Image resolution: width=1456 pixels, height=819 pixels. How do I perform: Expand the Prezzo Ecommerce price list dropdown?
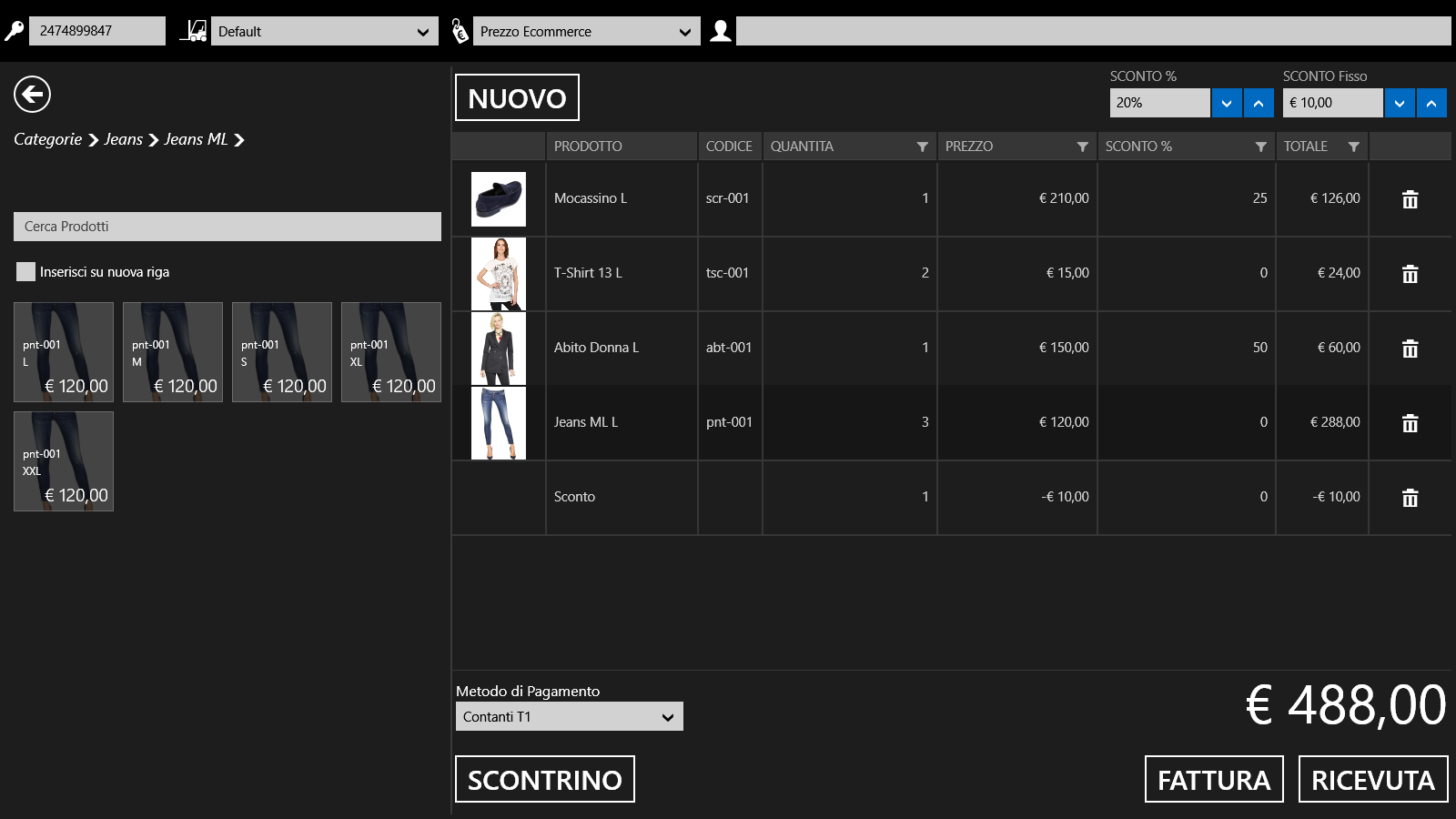pyautogui.click(x=586, y=31)
